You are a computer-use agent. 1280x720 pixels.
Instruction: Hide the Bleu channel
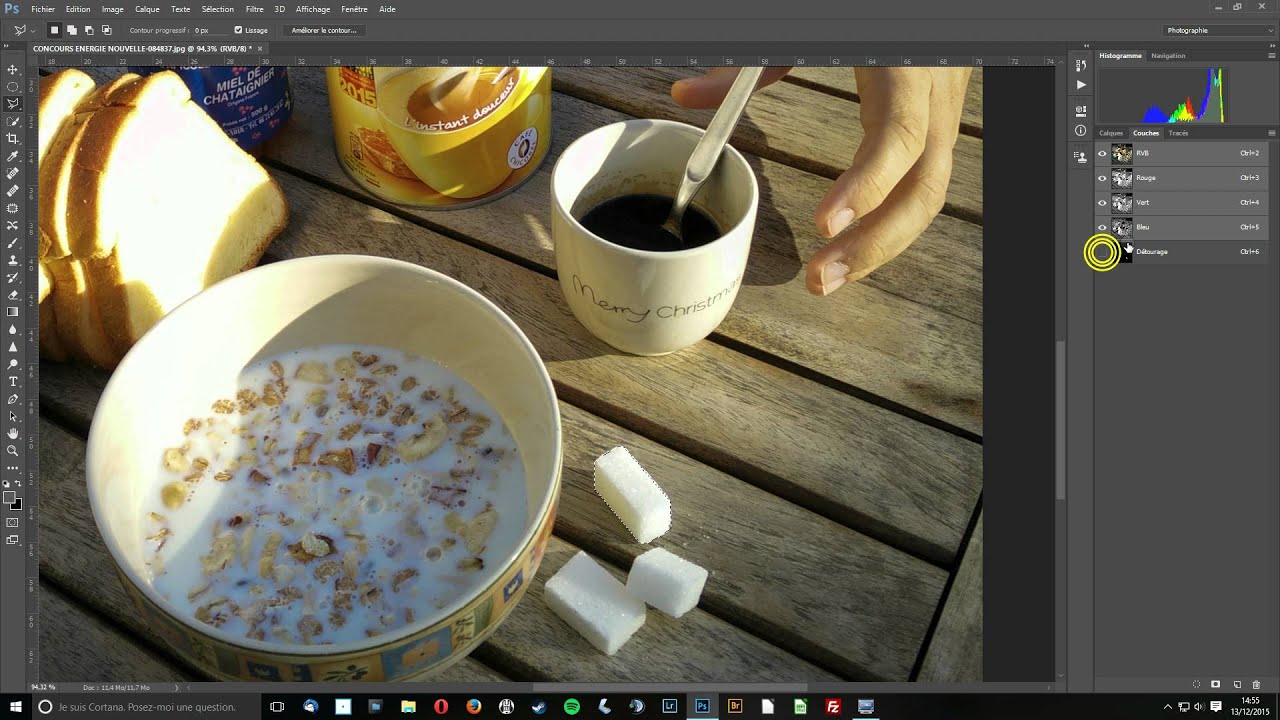1102,227
